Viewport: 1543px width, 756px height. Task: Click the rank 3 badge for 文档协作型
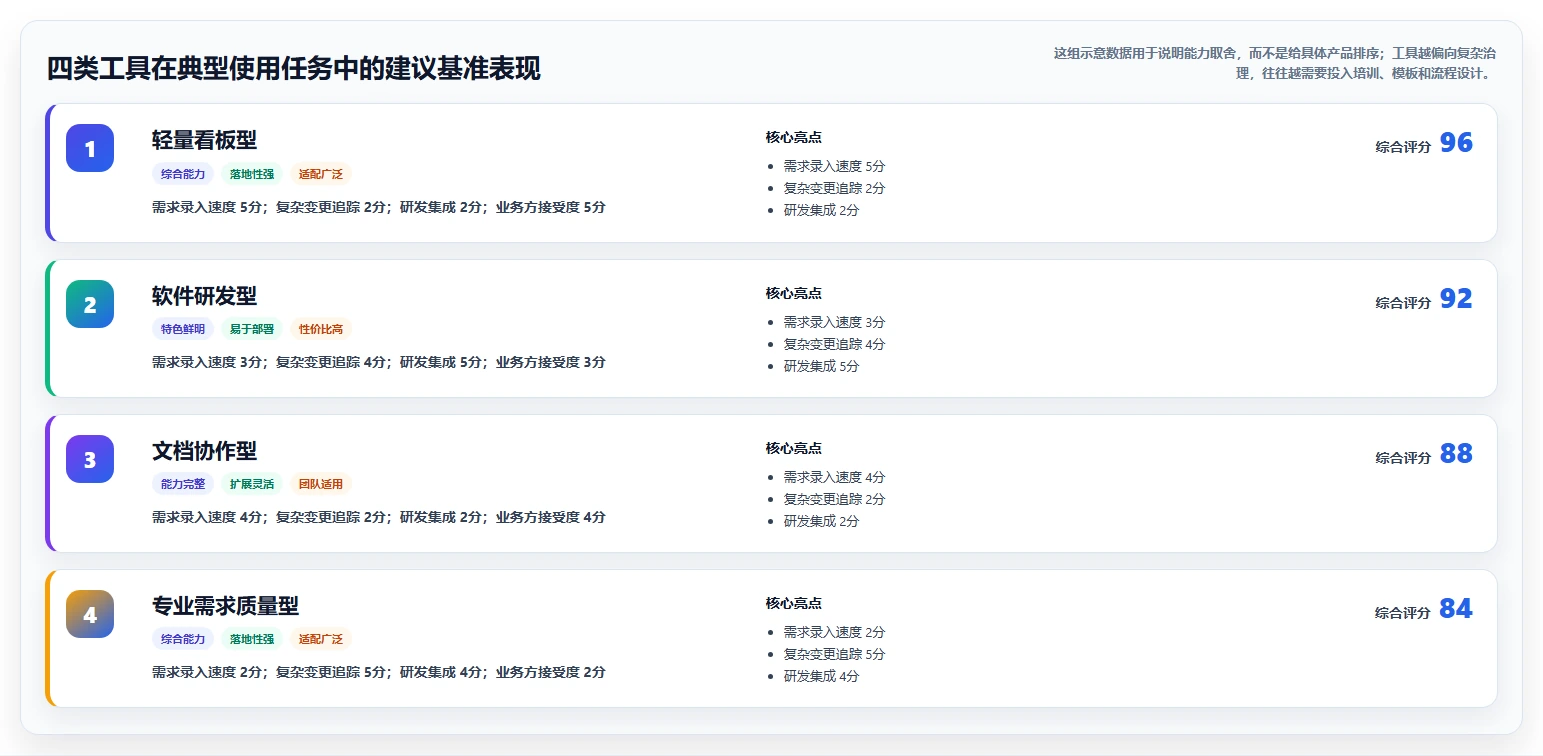click(90, 459)
